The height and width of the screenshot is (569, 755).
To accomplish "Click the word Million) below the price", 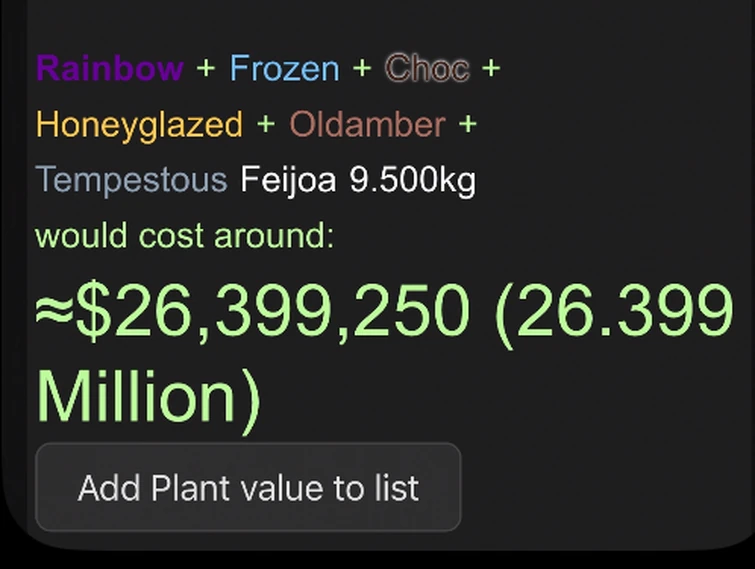I will click(148, 397).
